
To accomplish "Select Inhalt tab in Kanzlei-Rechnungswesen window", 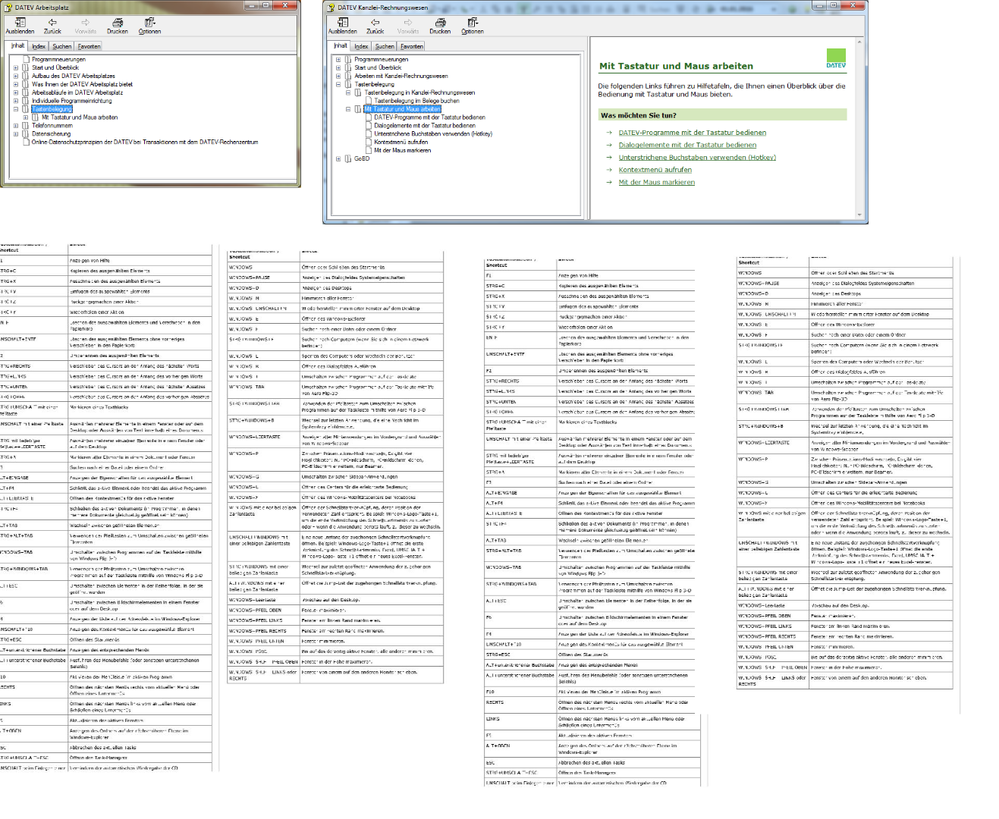I will point(340,46).
